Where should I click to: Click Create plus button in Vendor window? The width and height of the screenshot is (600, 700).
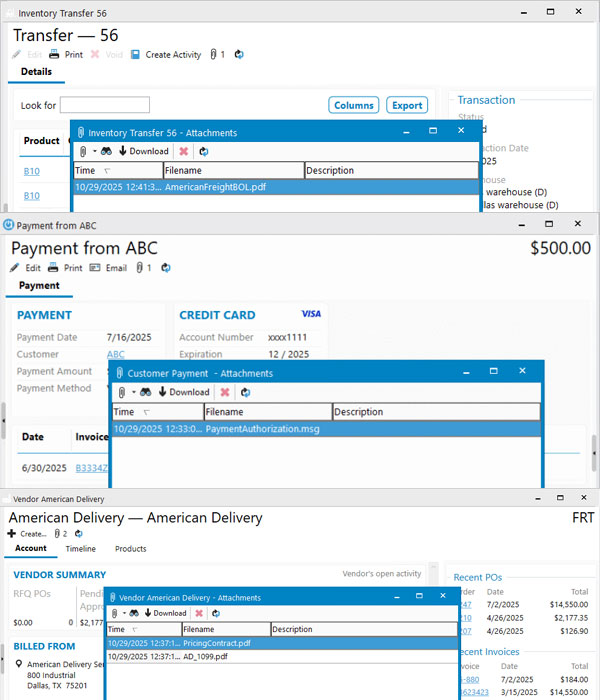click(12, 533)
